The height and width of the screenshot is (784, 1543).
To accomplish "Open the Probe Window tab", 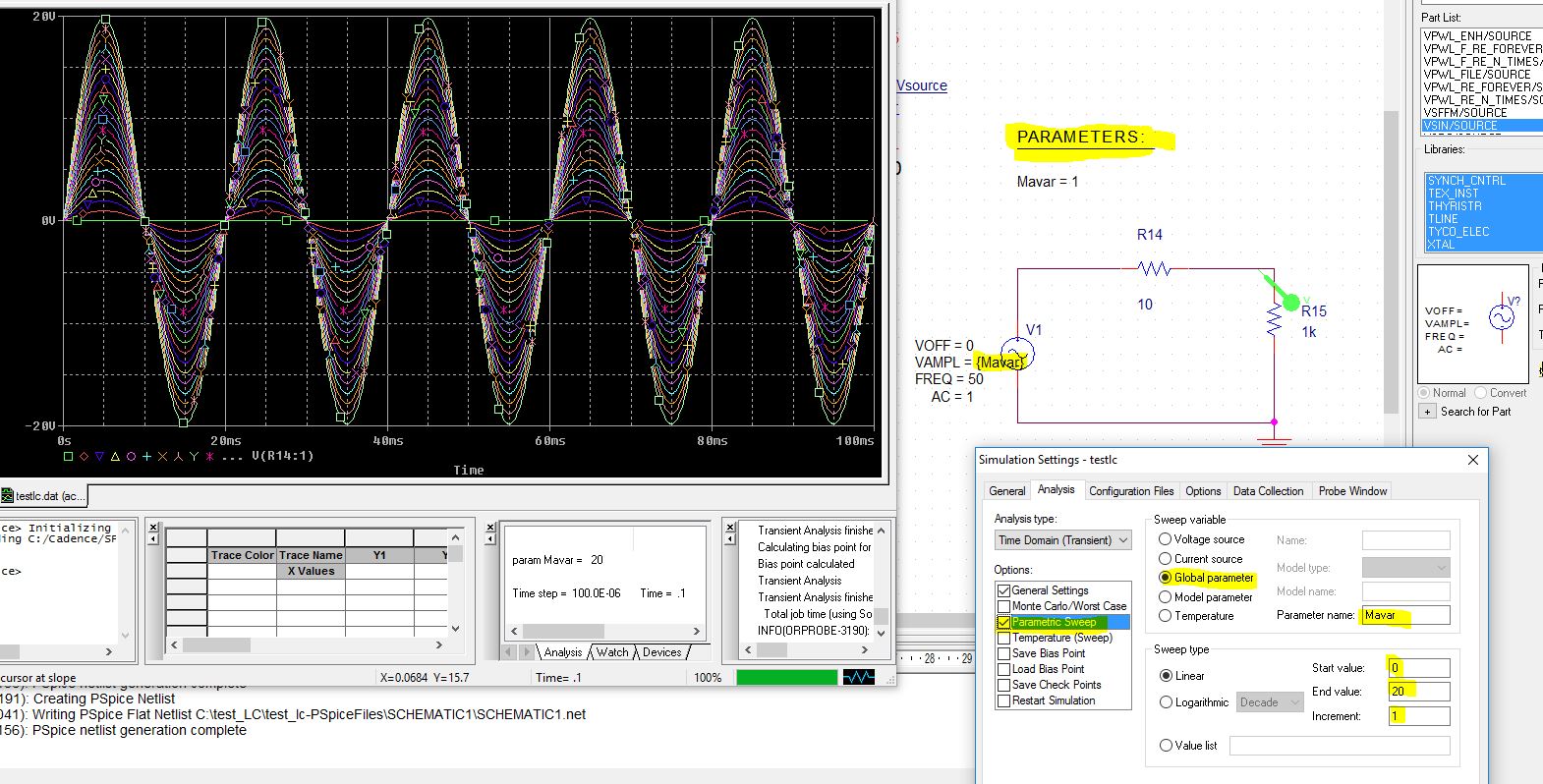I will click(1352, 491).
